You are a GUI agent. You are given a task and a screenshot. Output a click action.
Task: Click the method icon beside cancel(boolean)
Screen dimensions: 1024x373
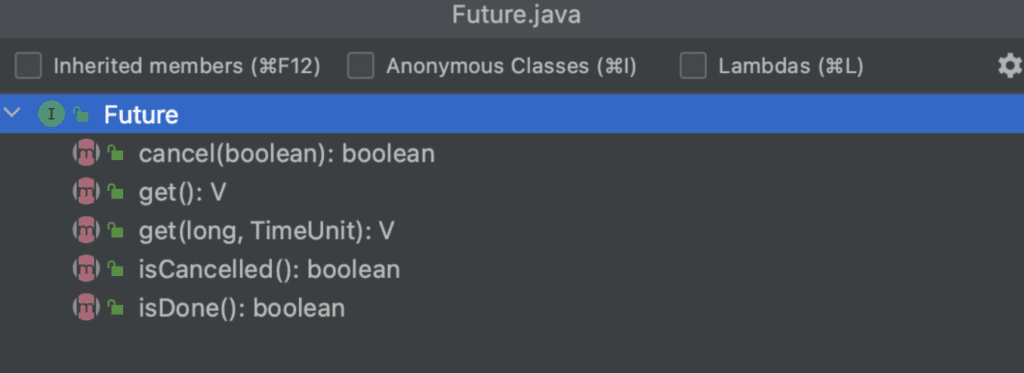(86, 154)
